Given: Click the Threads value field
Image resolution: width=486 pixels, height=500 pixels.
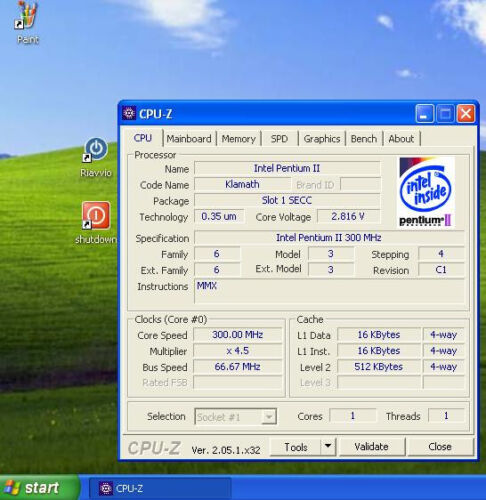Looking at the screenshot, I should (446, 416).
